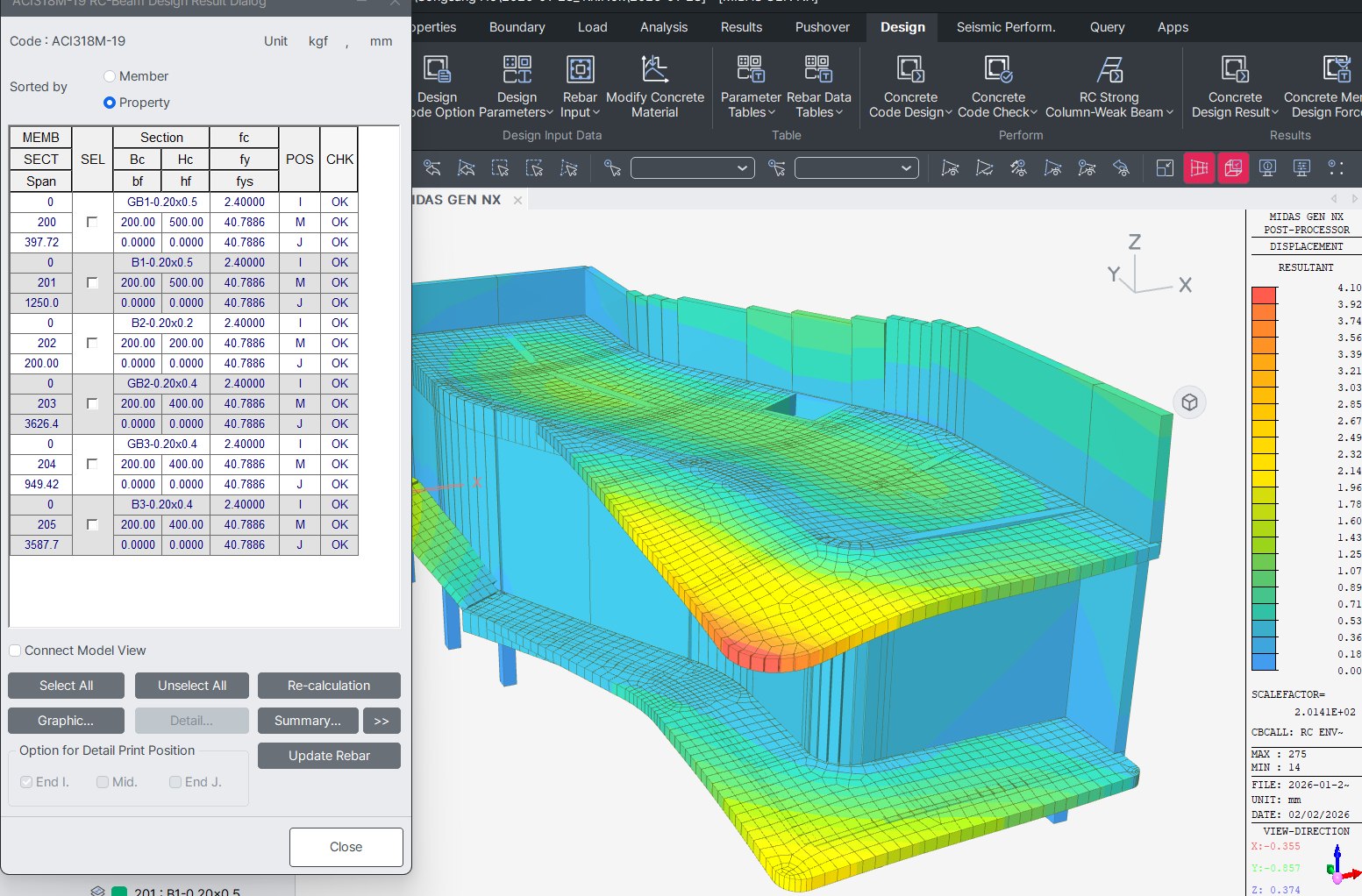The width and height of the screenshot is (1362, 896).
Task: Click red 4.10 swatch in displacement legend
Action: (1264, 295)
